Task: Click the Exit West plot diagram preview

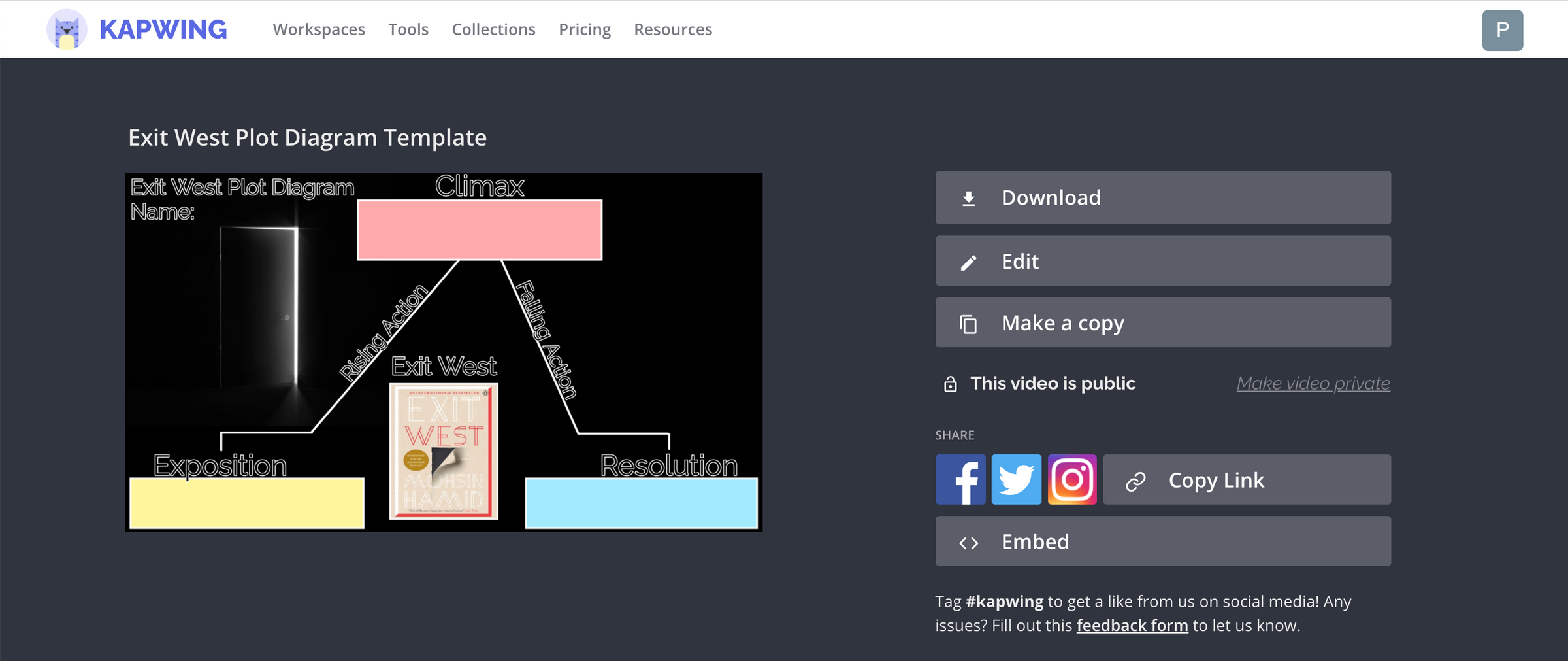Action: [443, 351]
